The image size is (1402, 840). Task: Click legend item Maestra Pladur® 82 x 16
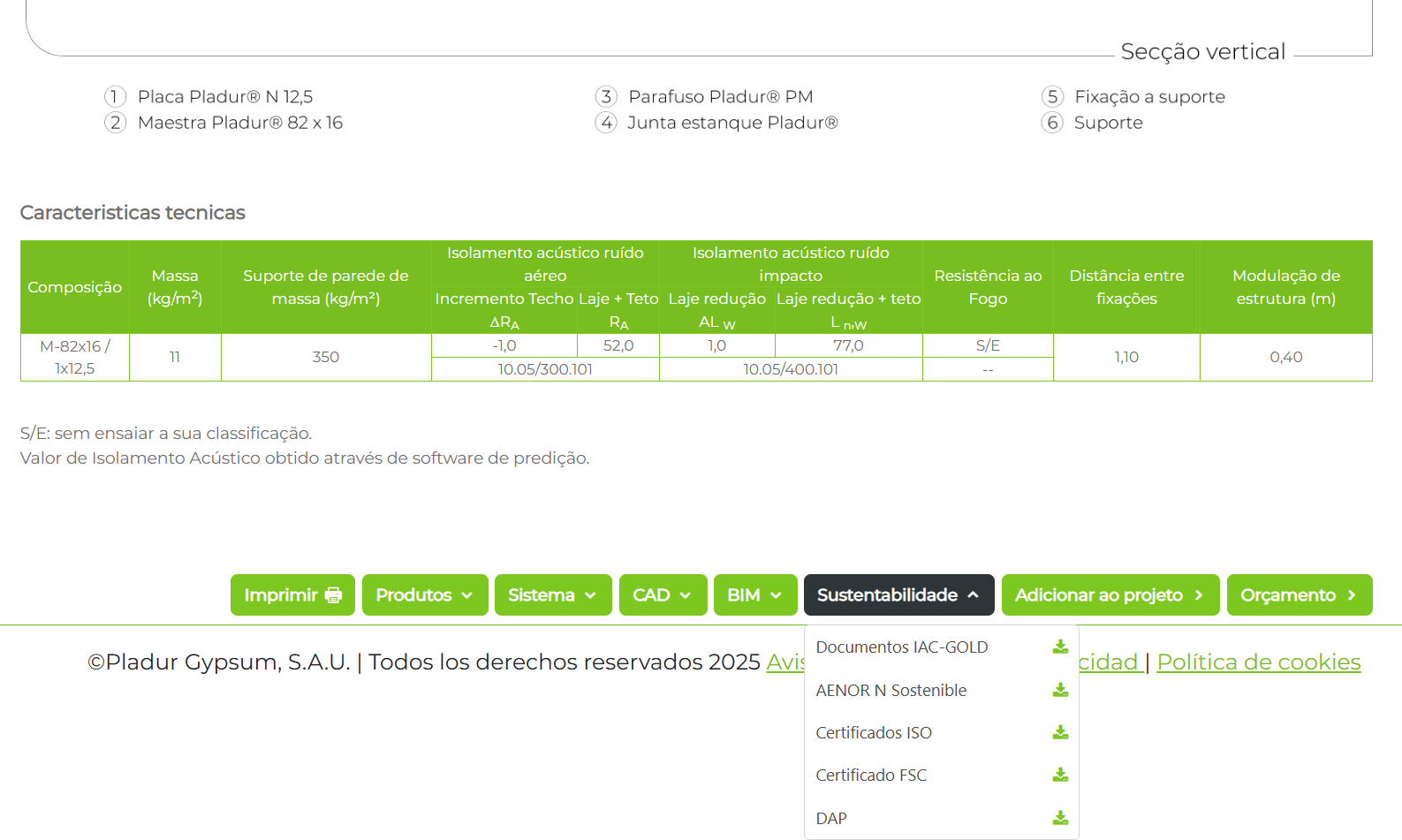224,122
